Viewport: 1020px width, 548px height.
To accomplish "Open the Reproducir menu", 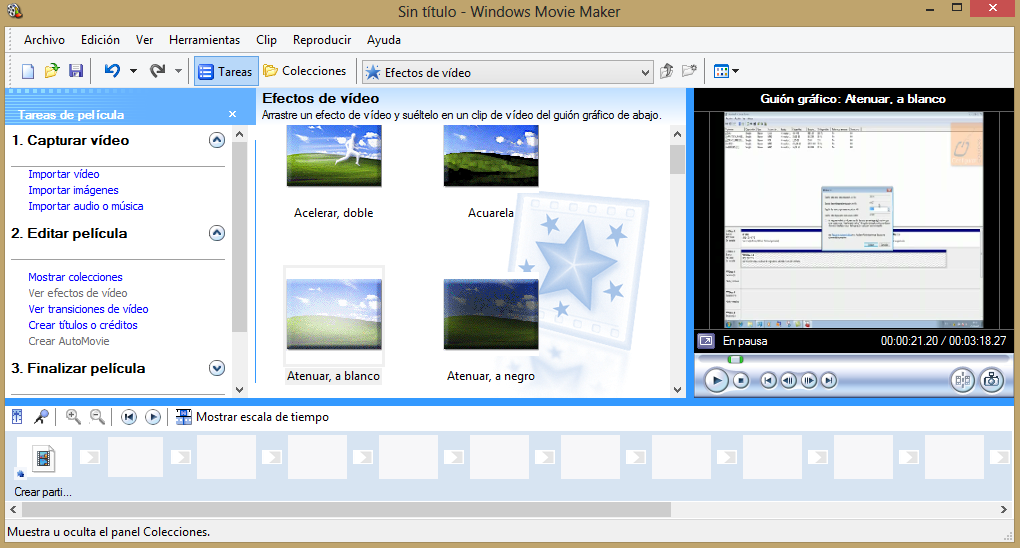I will click(322, 40).
